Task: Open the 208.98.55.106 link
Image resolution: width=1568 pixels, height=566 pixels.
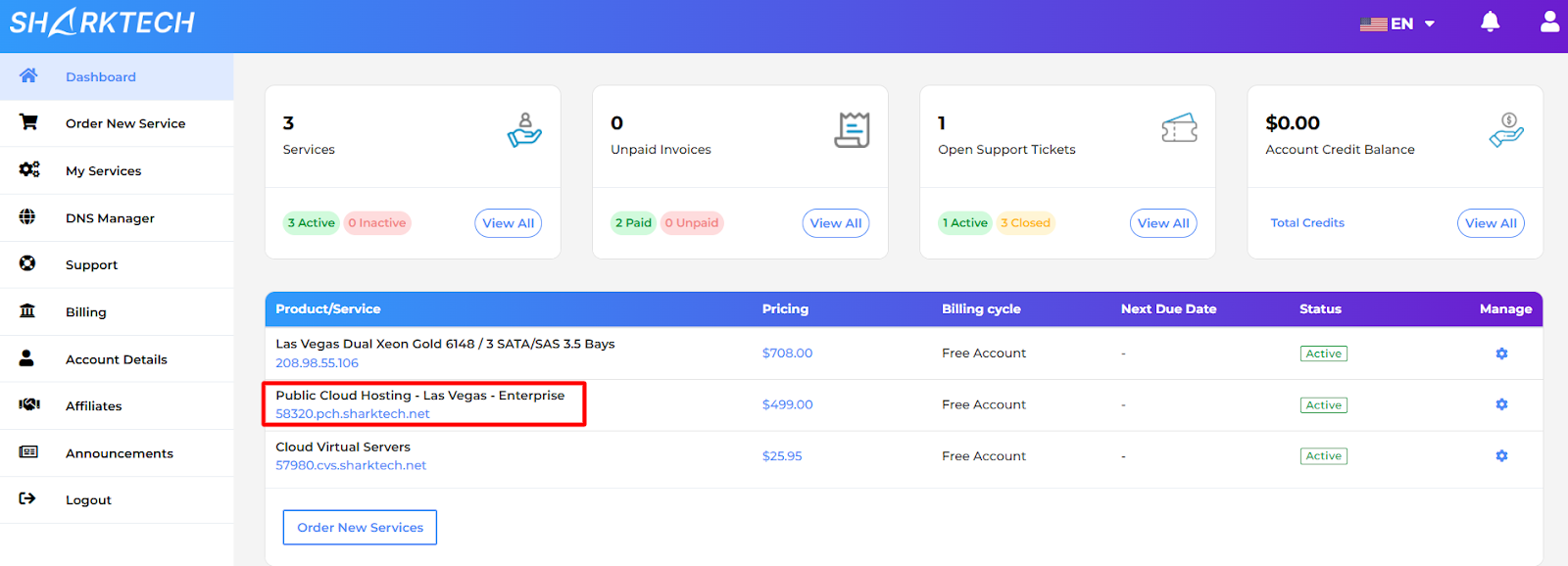Action: click(x=317, y=363)
